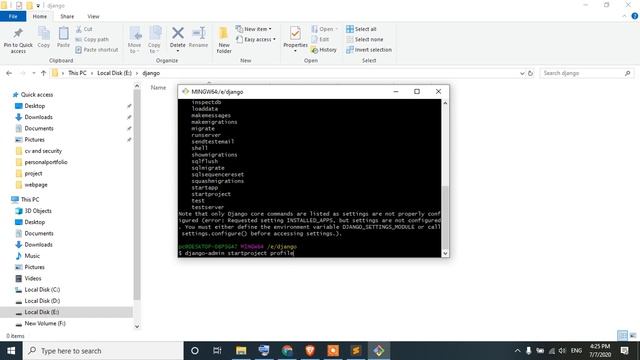Screen dimensions: 640x360
Task: Switch to large icons view button
Action: (633, 336)
